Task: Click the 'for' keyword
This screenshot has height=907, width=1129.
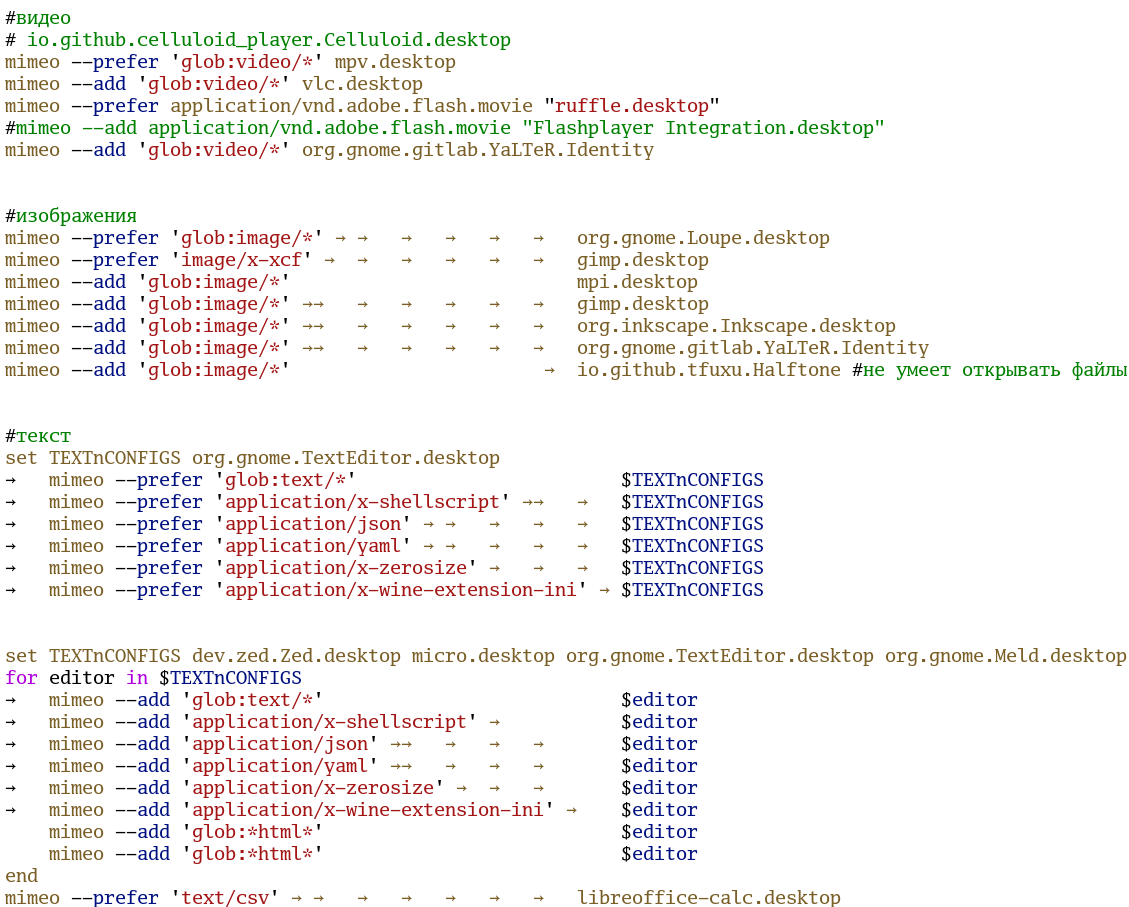Action: click(x=22, y=678)
